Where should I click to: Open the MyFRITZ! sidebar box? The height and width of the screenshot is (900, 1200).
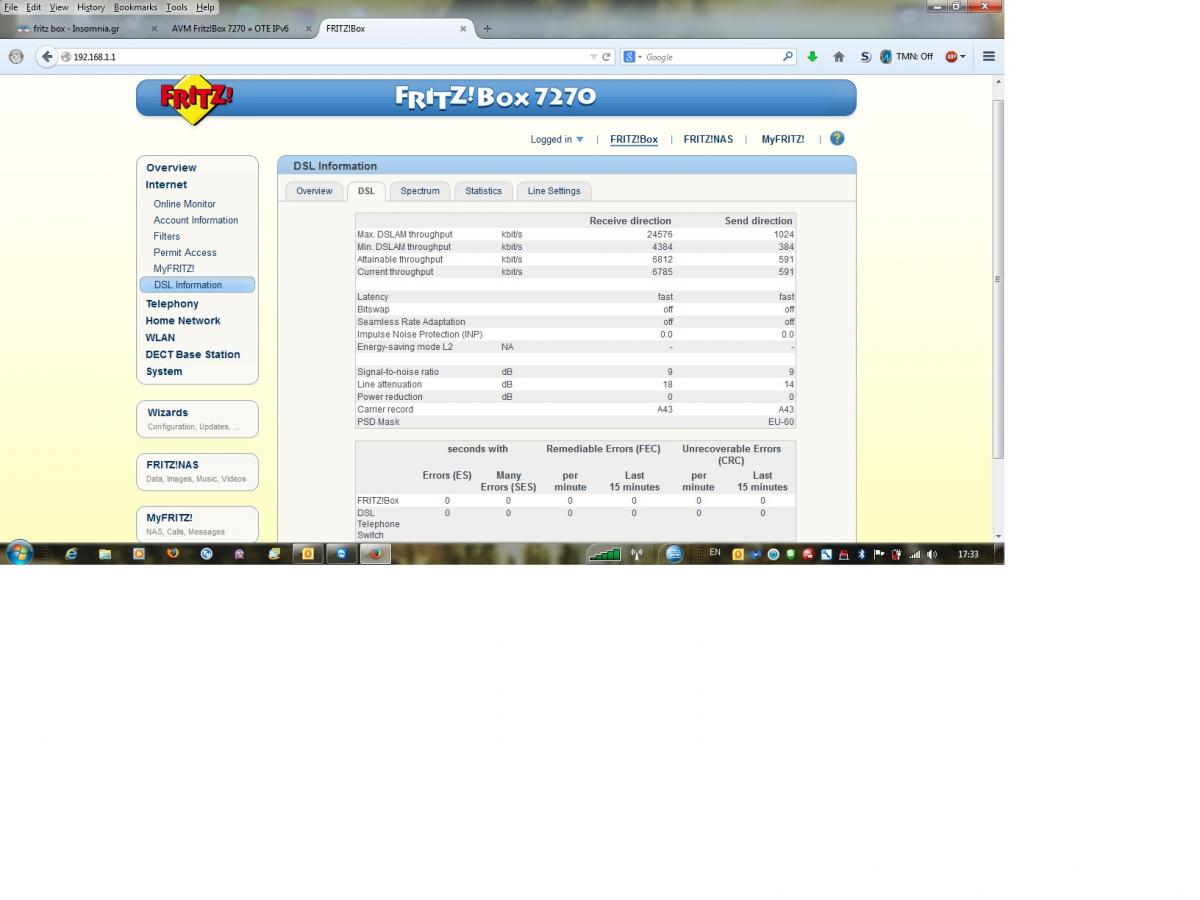click(197, 524)
